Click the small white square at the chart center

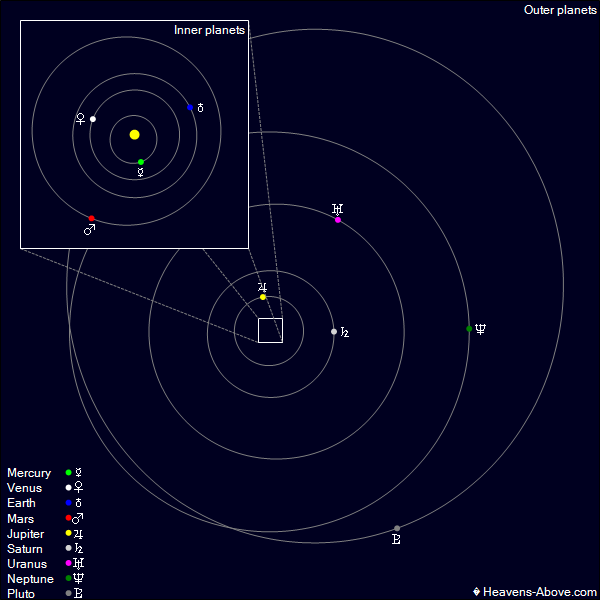coord(270,330)
